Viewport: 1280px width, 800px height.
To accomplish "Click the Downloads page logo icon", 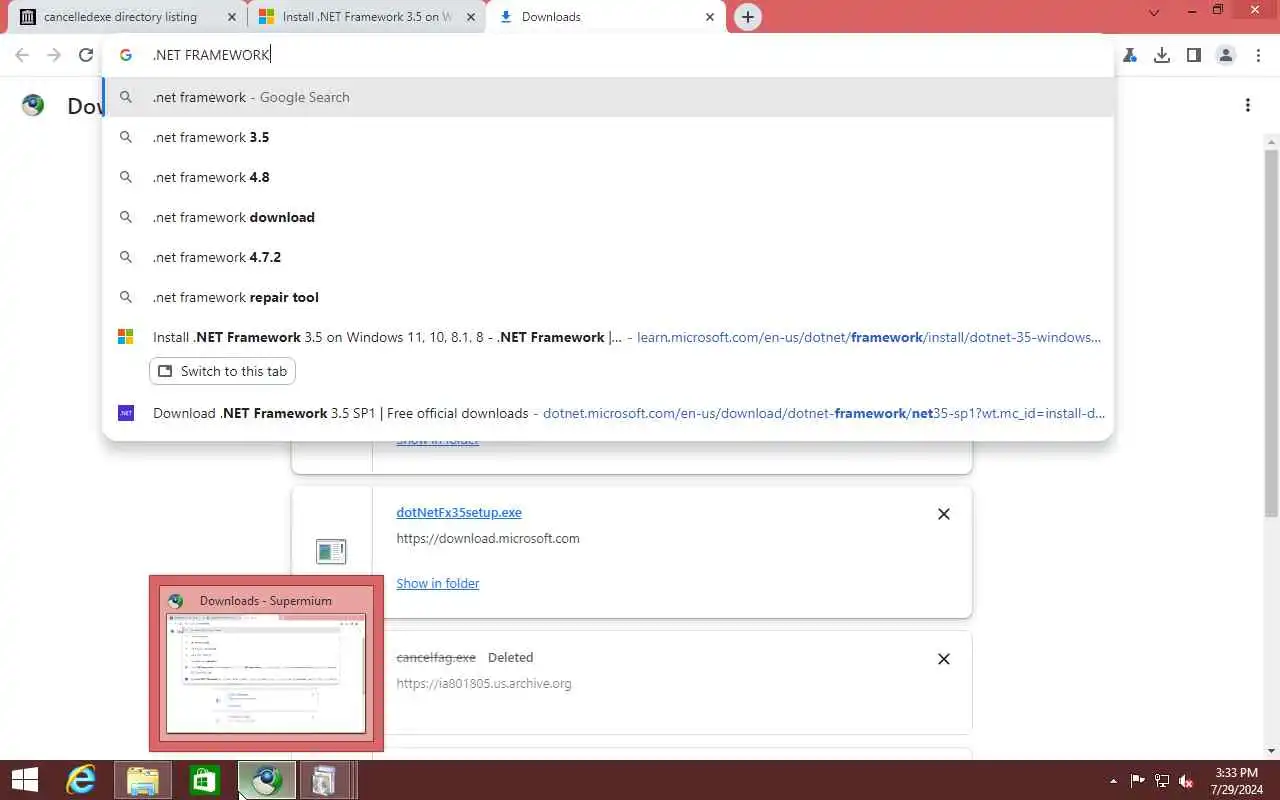I will pos(33,105).
